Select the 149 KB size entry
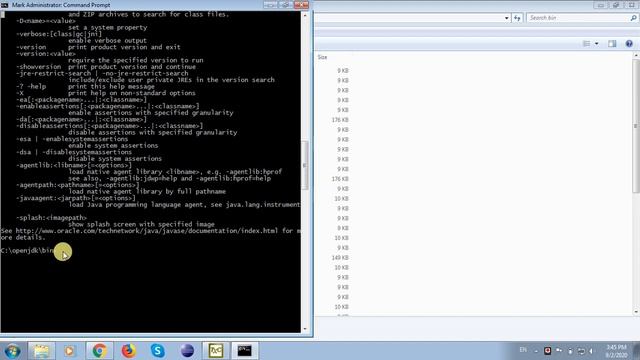 point(340,258)
